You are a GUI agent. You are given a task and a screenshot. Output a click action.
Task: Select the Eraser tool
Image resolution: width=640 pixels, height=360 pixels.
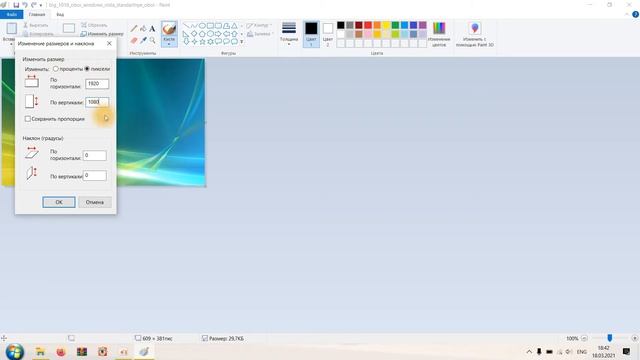coord(134,40)
